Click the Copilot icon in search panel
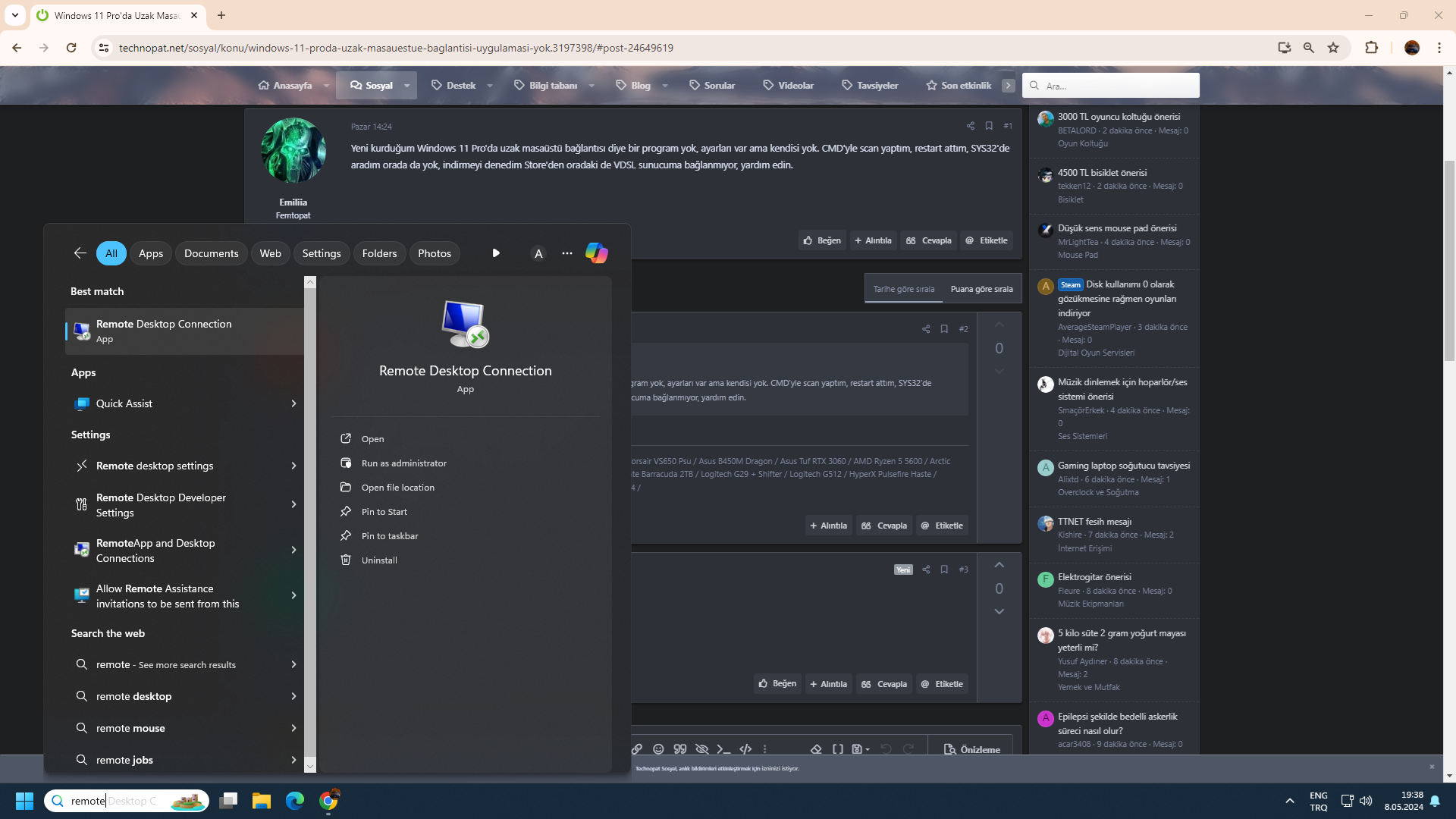This screenshot has width=1456, height=819. coord(596,253)
